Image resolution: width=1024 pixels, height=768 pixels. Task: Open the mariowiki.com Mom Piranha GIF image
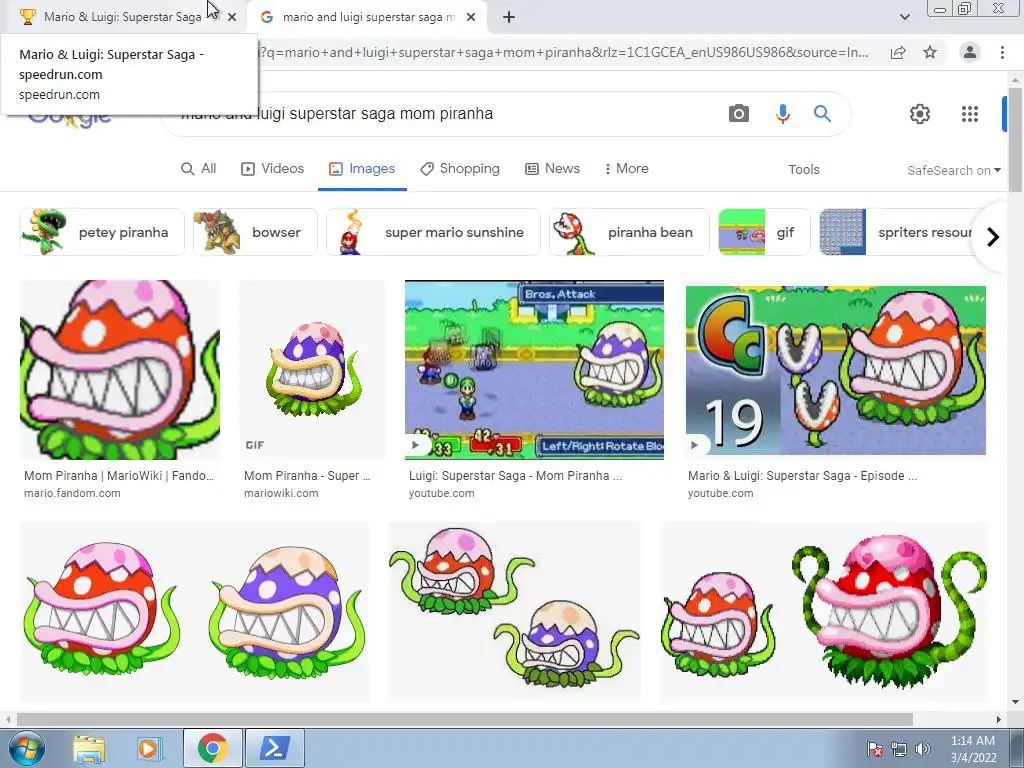313,370
